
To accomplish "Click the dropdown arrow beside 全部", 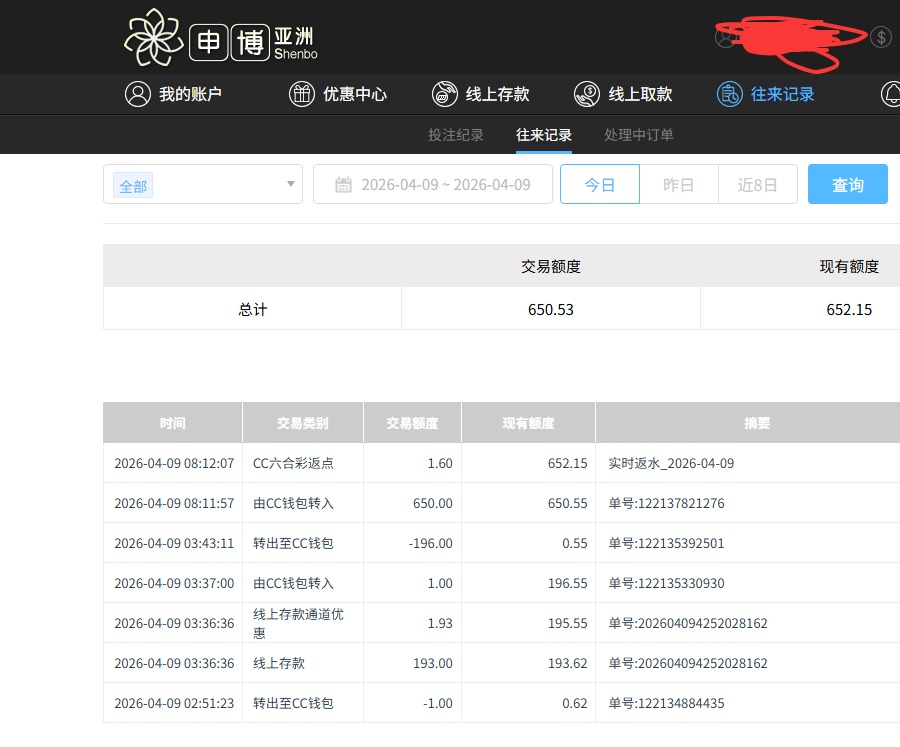I will [290, 185].
